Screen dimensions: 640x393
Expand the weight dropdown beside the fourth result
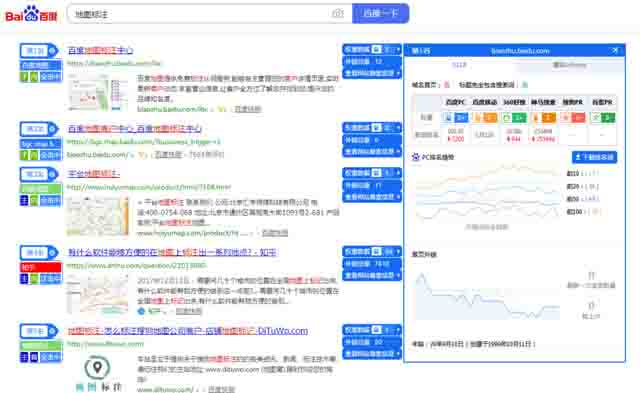point(372,251)
